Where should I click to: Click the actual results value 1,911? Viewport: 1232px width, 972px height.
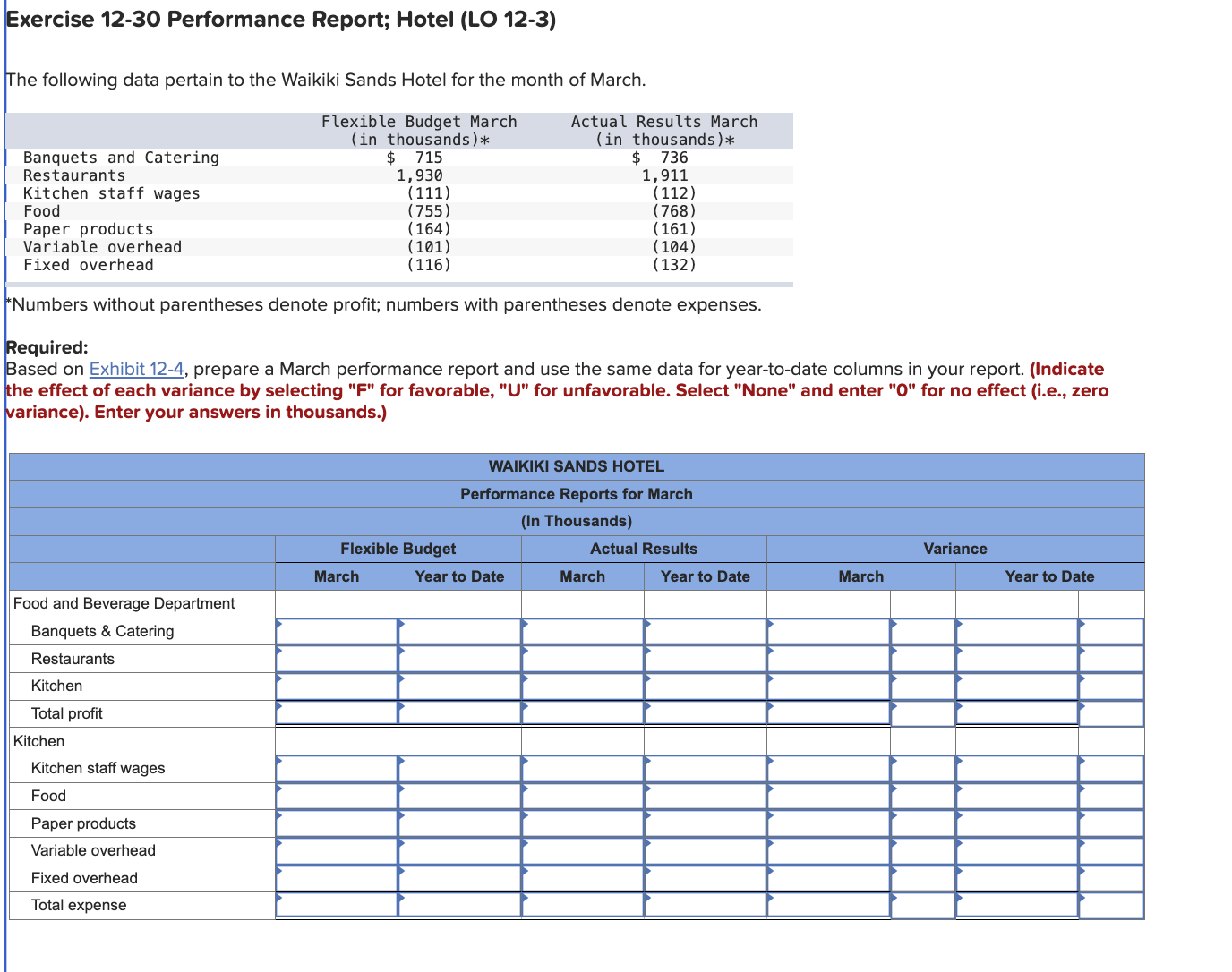[x=665, y=175]
